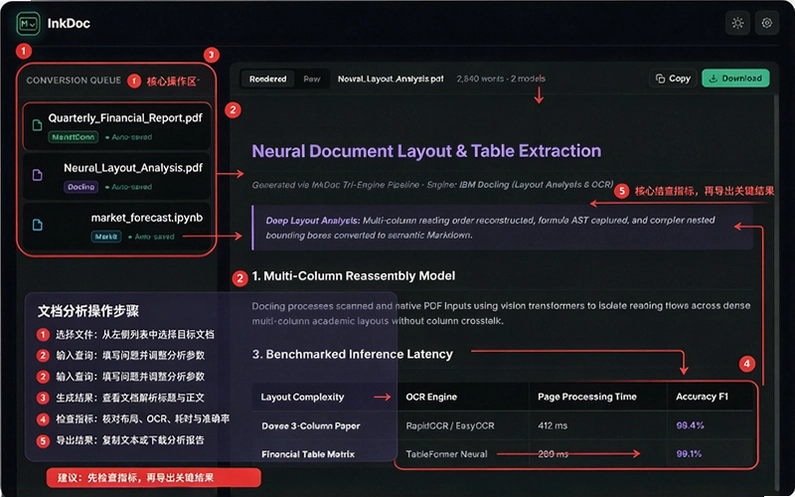Click the InkDoc markdown logo icon
The height and width of the screenshot is (497, 795).
pos(28,23)
